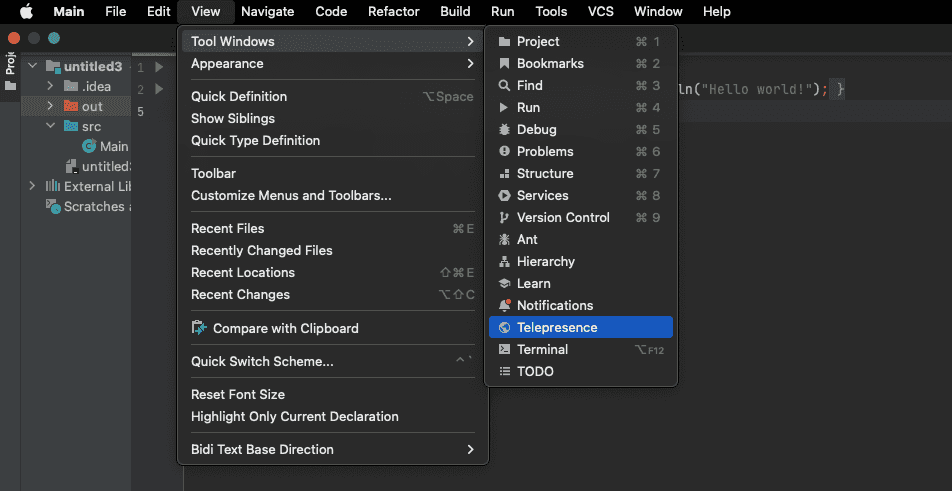Choose Recent Changes
Viewport: 952px width, 491px height.
pyautogui.click(x=333, y=294)
